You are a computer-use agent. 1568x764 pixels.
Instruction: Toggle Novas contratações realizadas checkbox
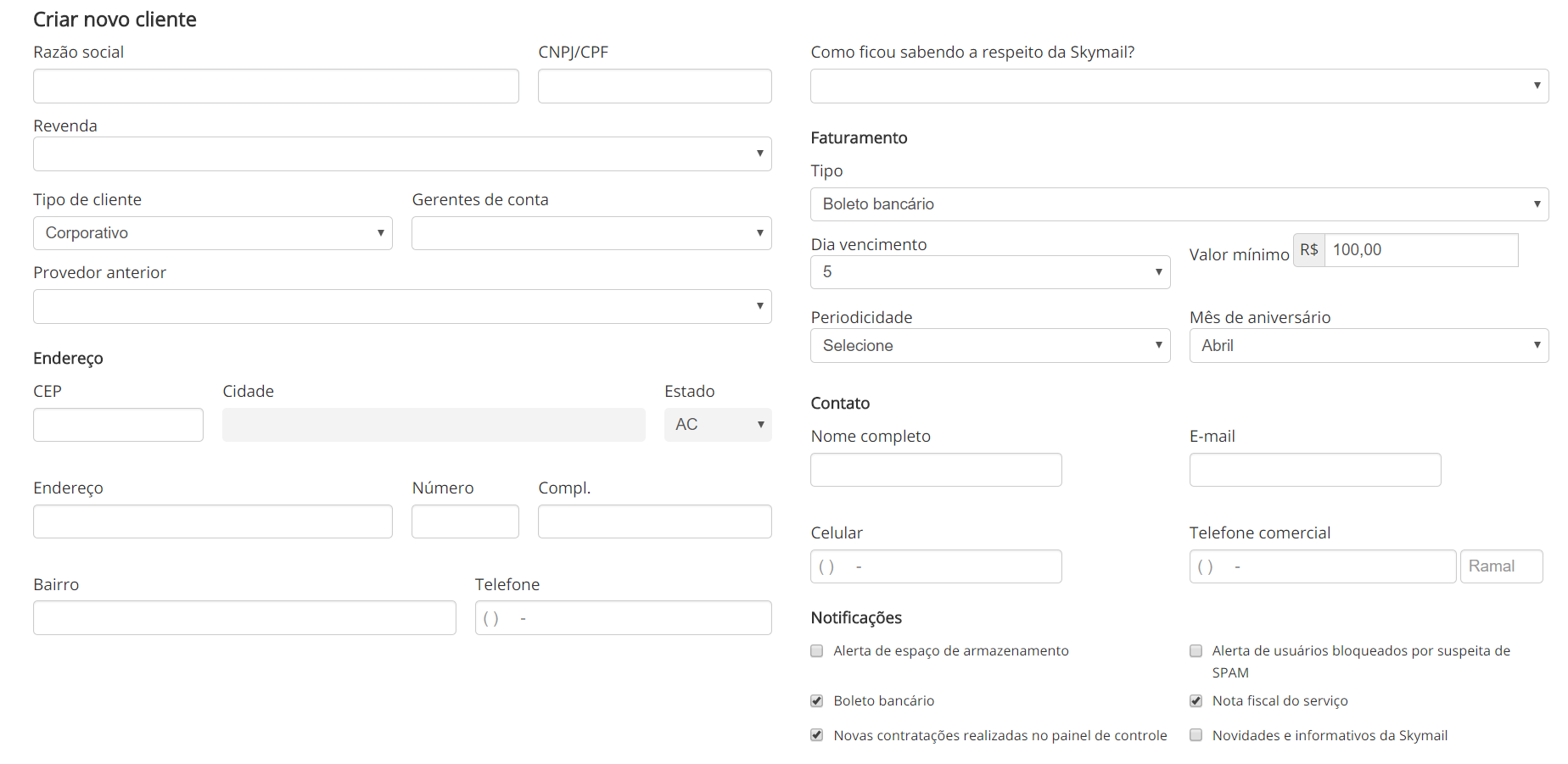[816, 735]
